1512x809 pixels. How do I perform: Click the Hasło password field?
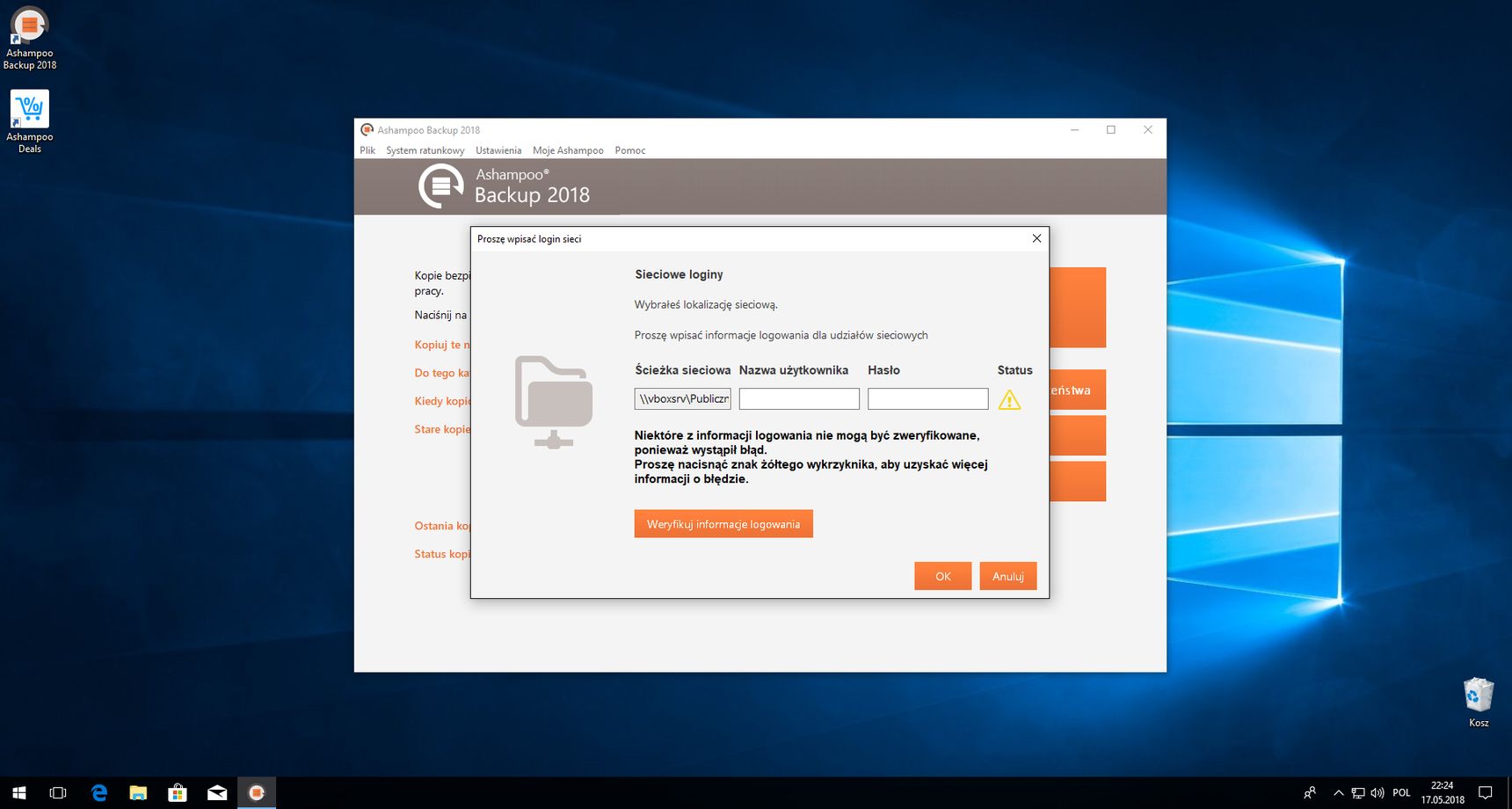click(928, 399)
